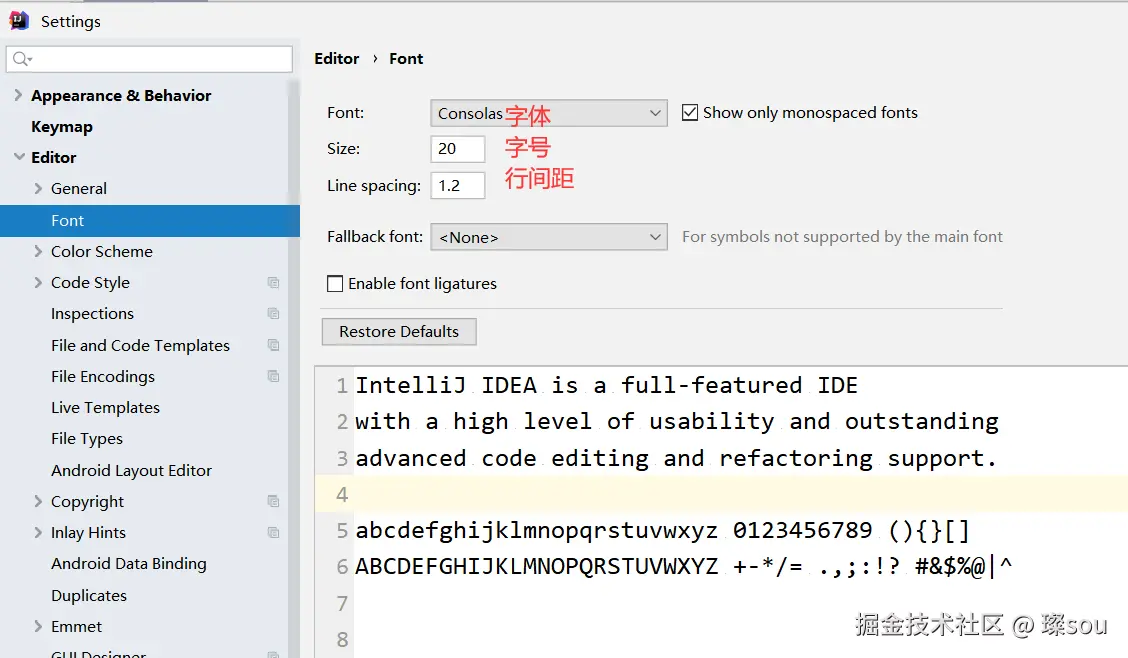The width and height of the screenshot is (1128, 658).
Task: Expand the Copyright subsection
Action: (x=39, y=501)
